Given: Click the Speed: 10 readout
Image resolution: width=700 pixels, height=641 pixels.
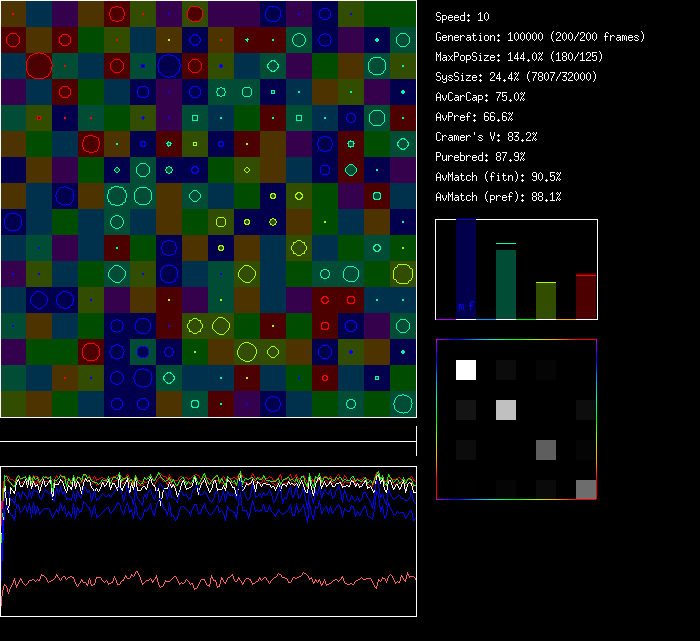Looking at the screenshot, I should [463, 17].
